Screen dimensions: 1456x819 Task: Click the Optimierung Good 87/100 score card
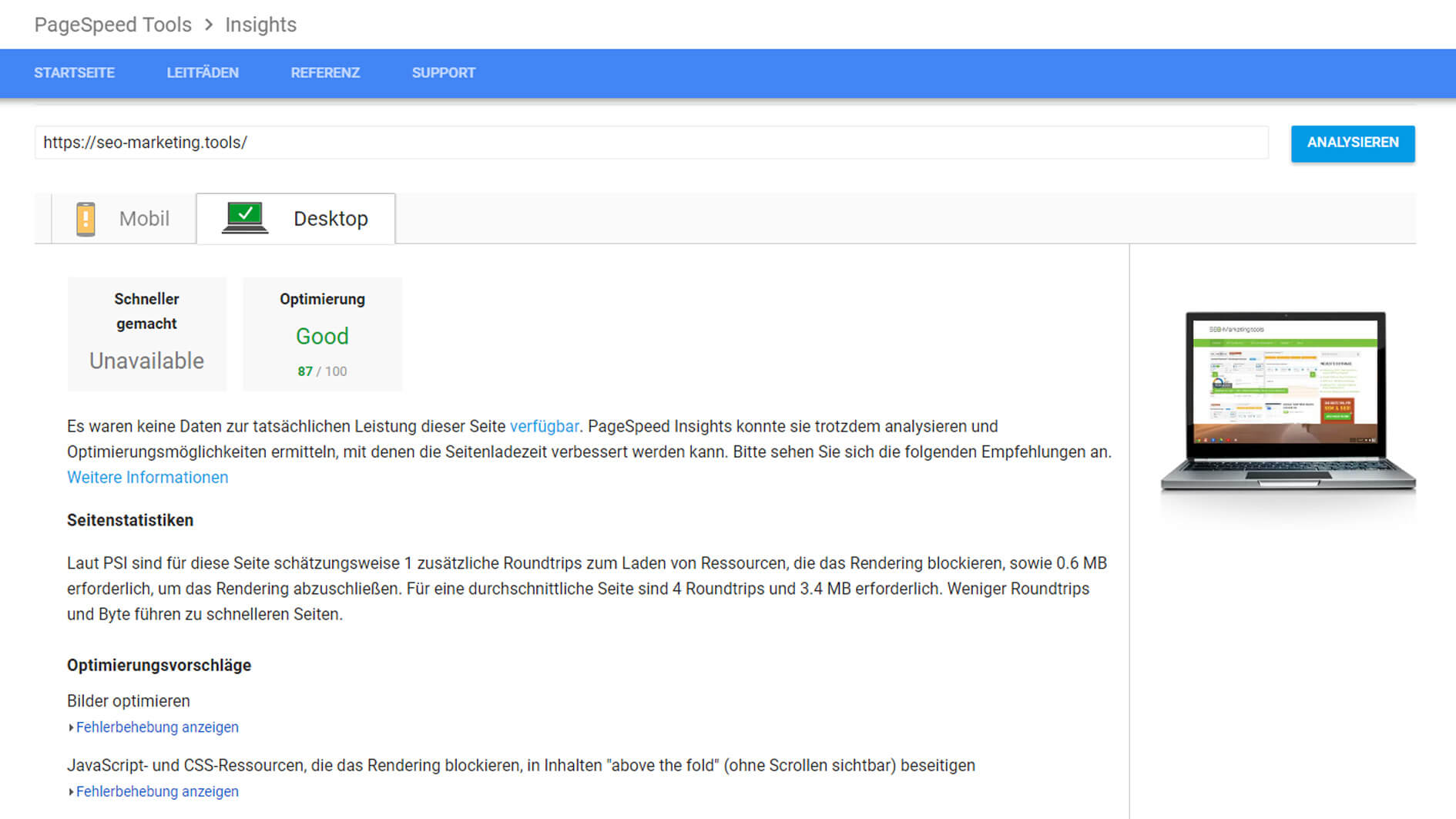point(322,334)
